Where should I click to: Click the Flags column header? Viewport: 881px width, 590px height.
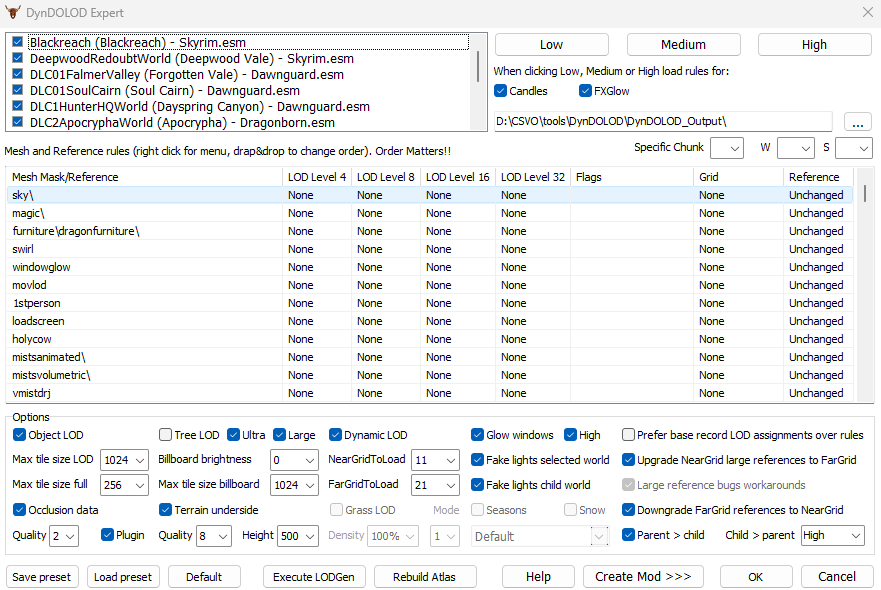pos(632,176)
